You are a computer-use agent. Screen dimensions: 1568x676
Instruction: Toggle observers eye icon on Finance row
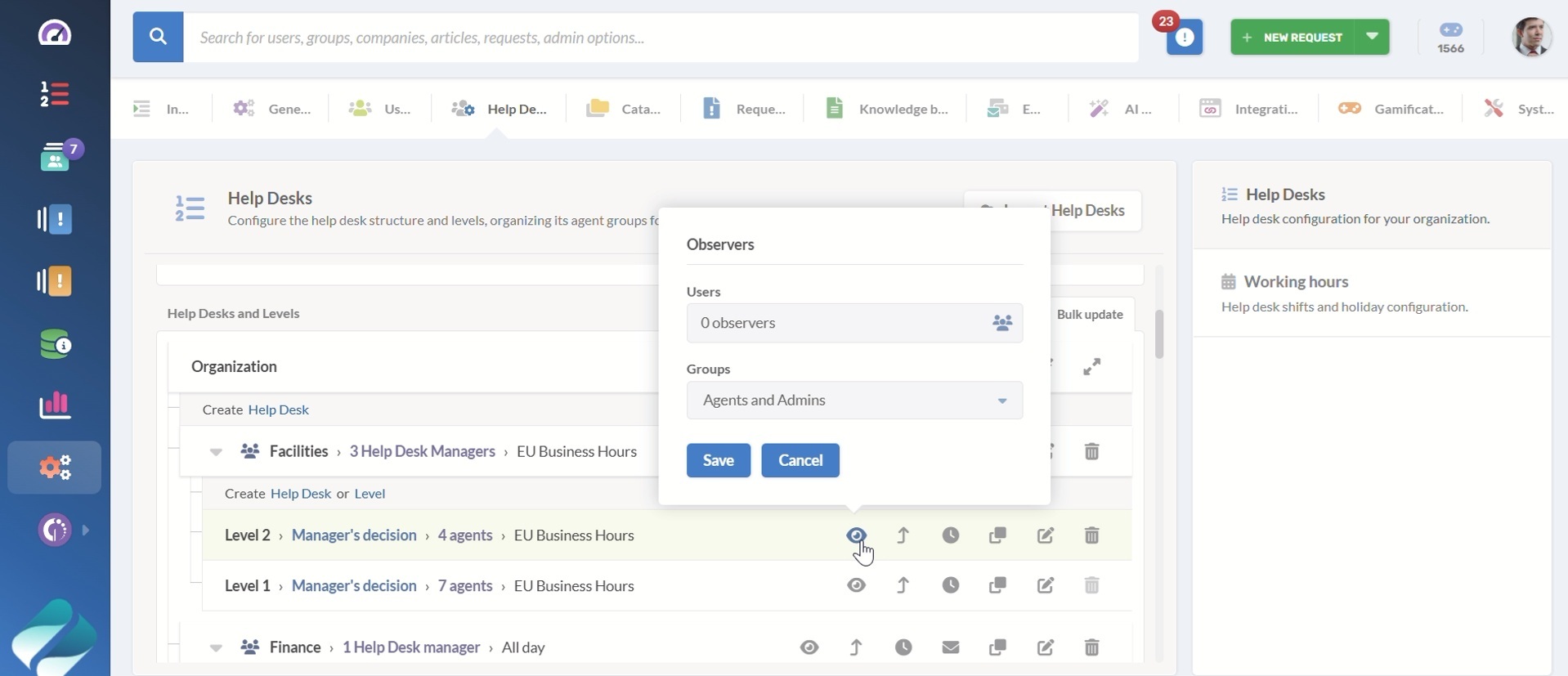point(809,647)
